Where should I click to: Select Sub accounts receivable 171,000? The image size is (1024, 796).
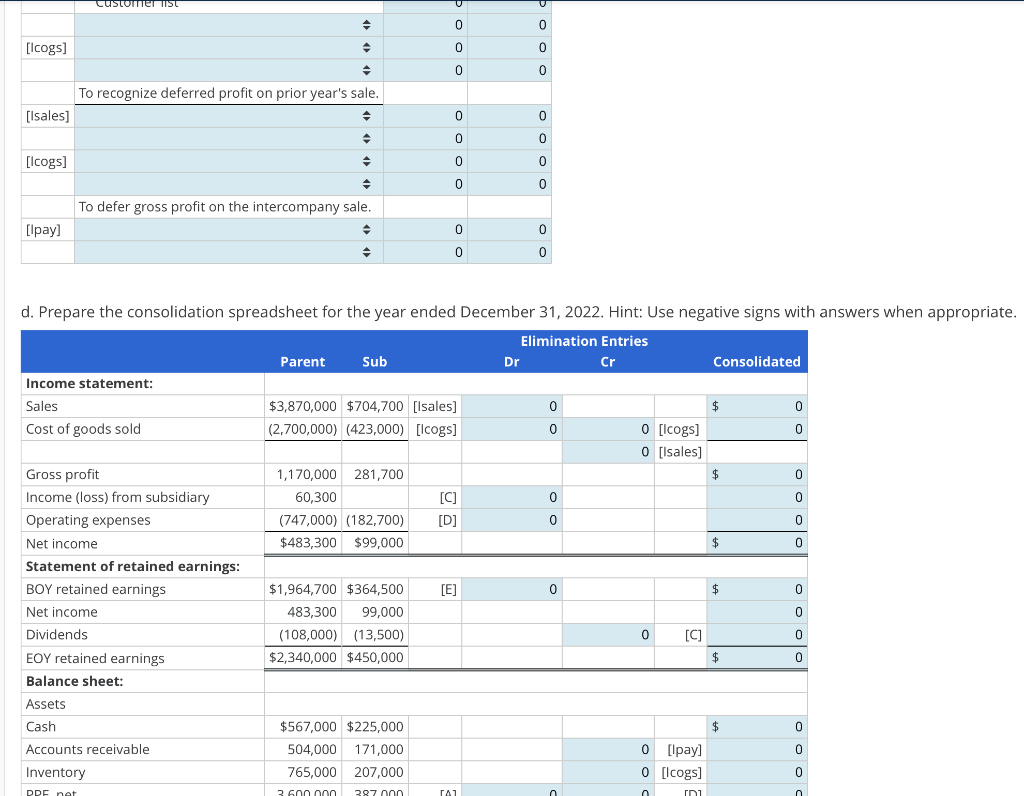coord(379,749)
